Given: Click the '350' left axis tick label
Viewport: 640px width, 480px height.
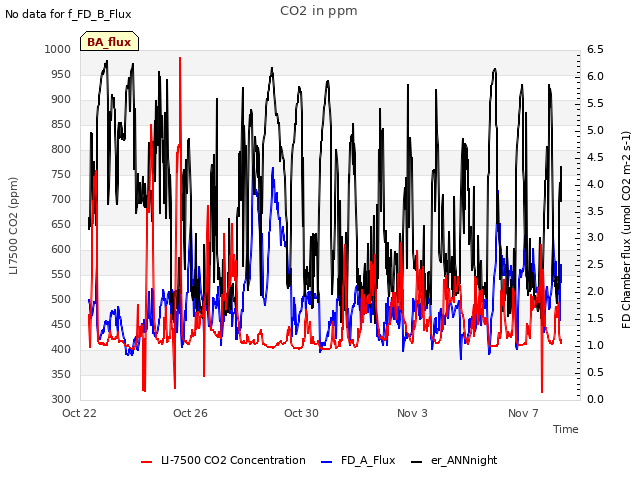Looking at the screenshot, I should tap(61, 374).
